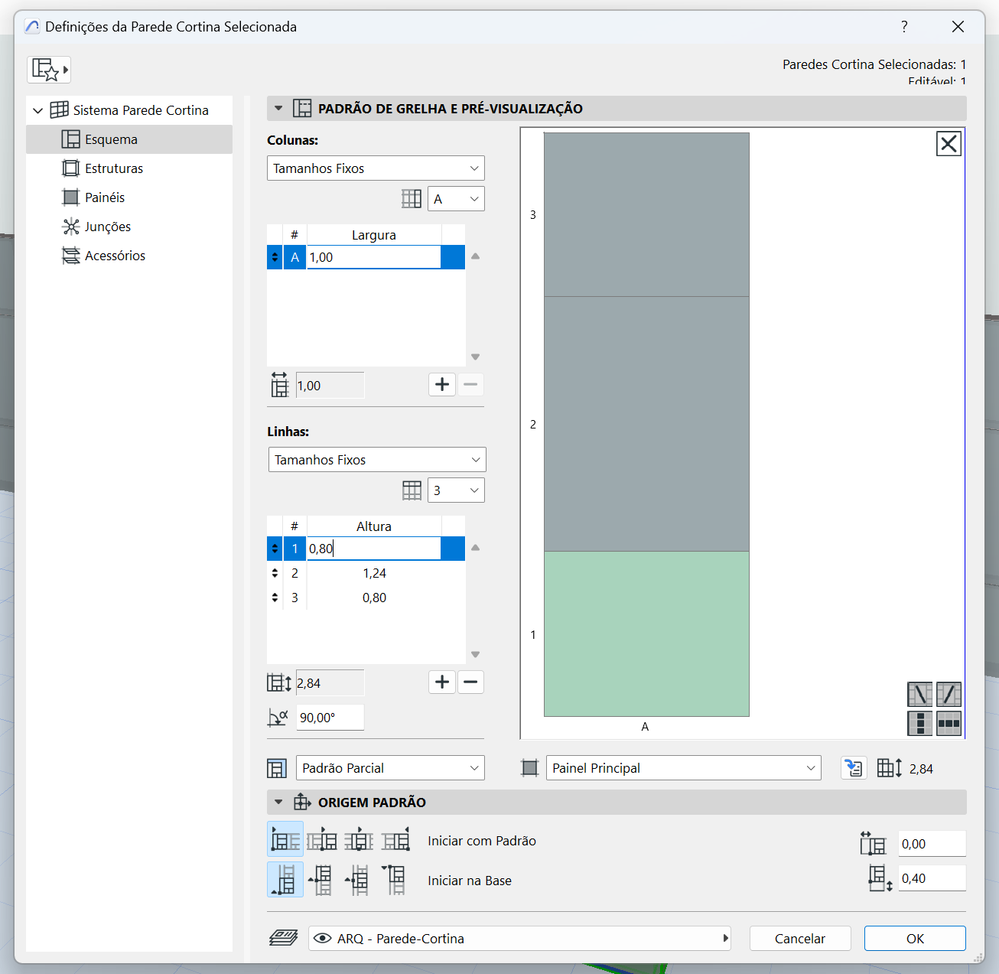Viewport: 999px width, 974px height.
Task: Click the column grid count icon
Action: click(412, 199)
